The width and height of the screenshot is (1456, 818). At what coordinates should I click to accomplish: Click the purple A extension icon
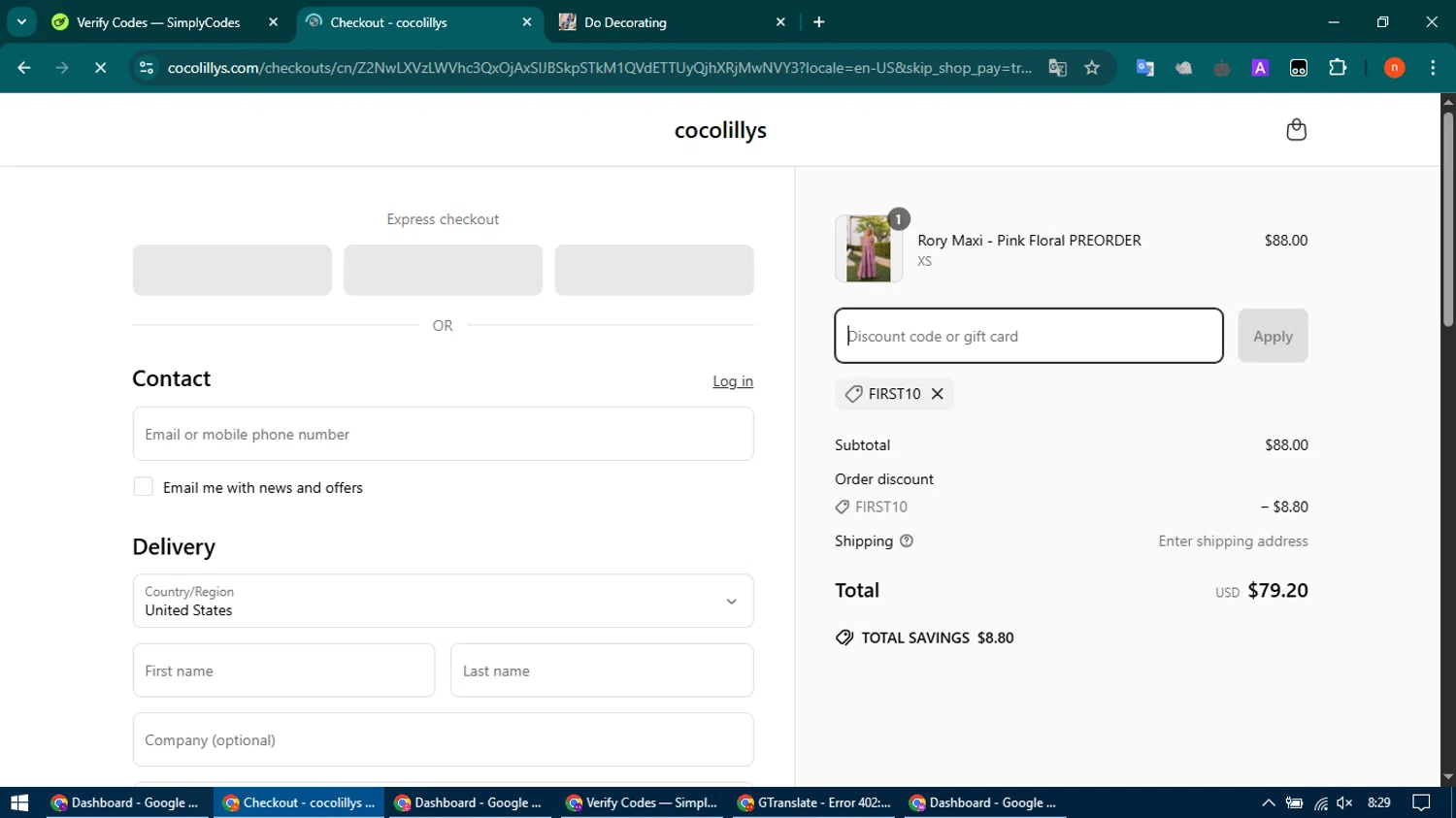pos(1260,68)
